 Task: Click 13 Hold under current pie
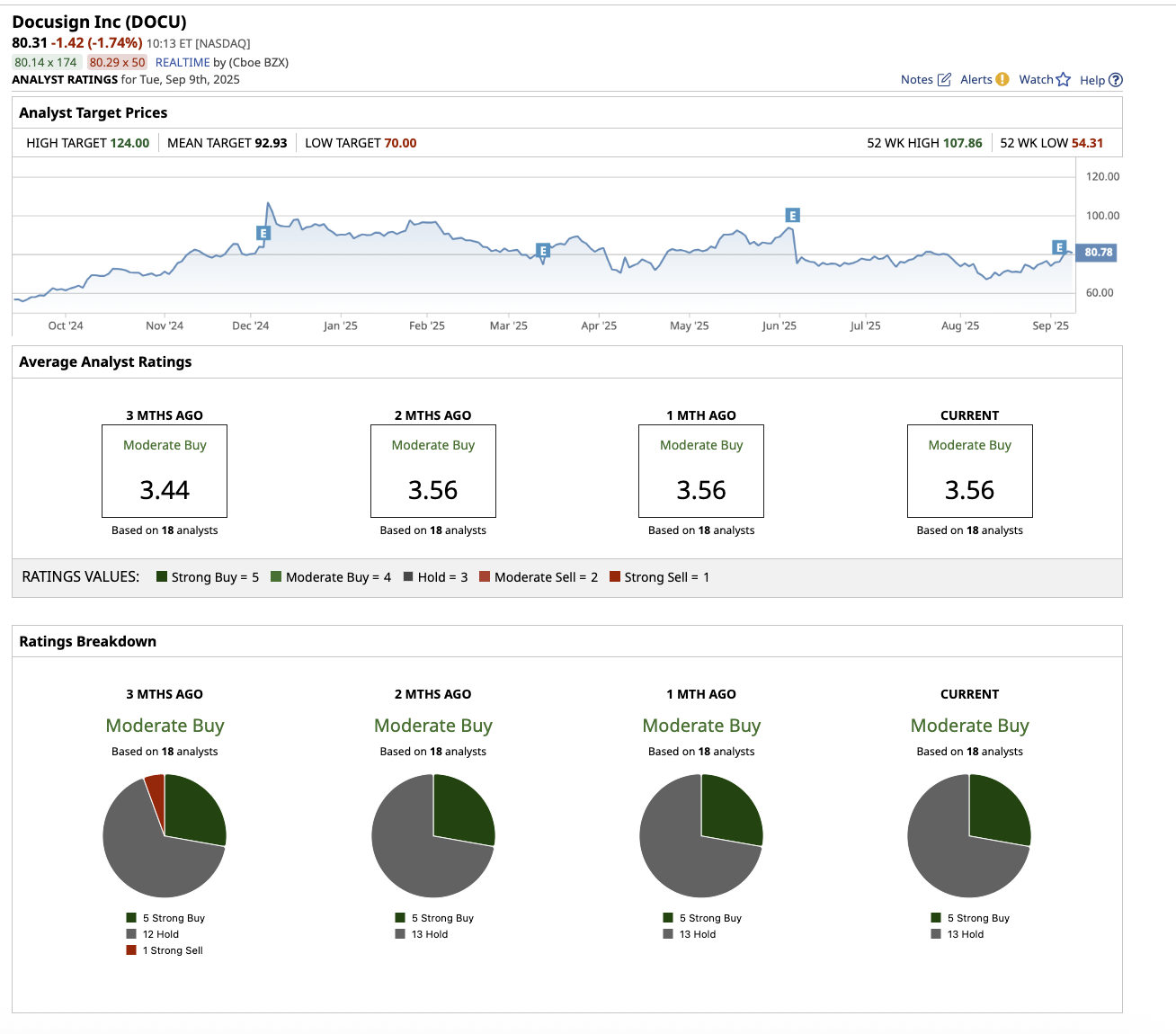pos(958,934)
